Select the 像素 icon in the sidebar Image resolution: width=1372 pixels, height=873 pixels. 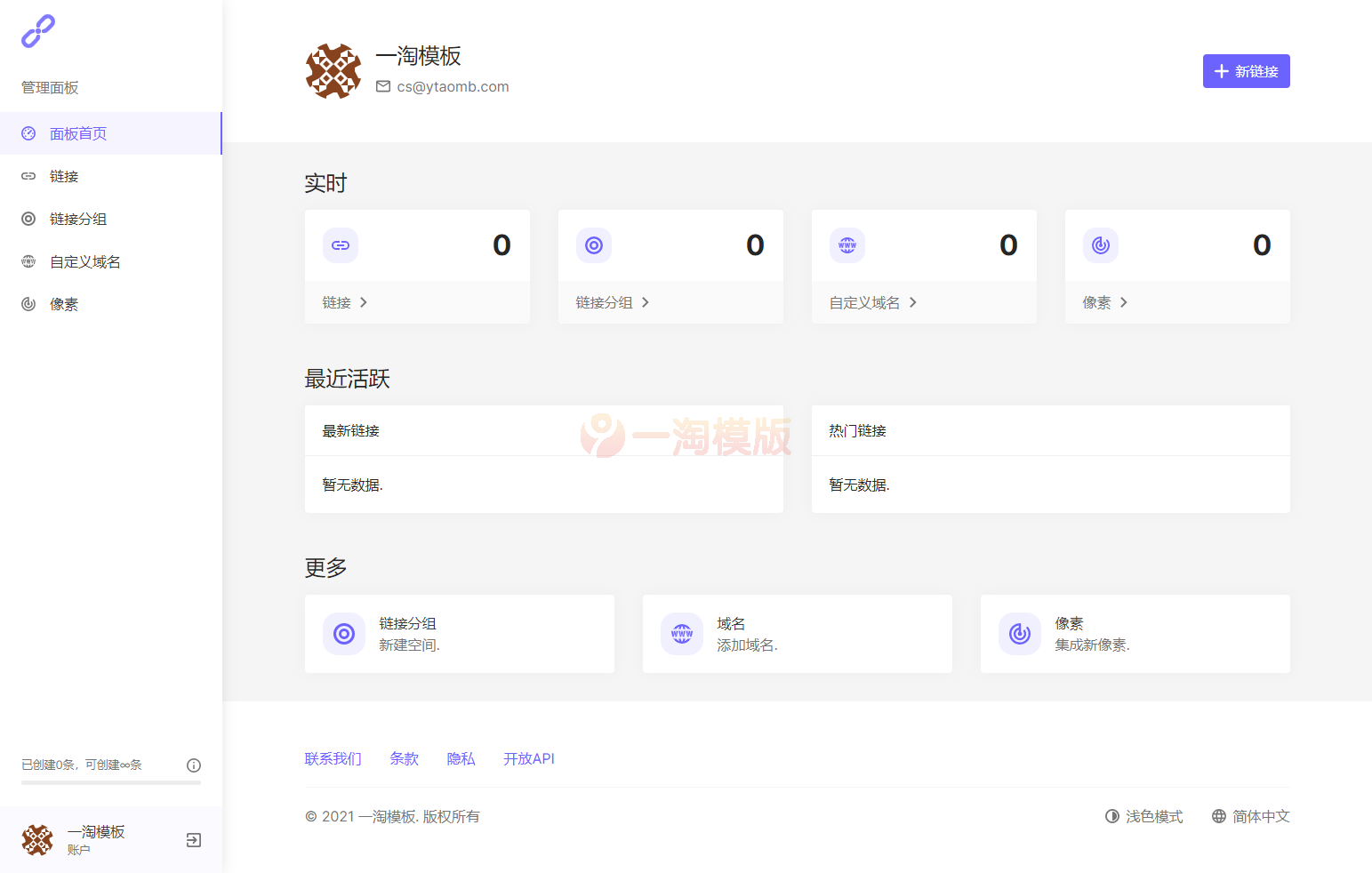28,303
